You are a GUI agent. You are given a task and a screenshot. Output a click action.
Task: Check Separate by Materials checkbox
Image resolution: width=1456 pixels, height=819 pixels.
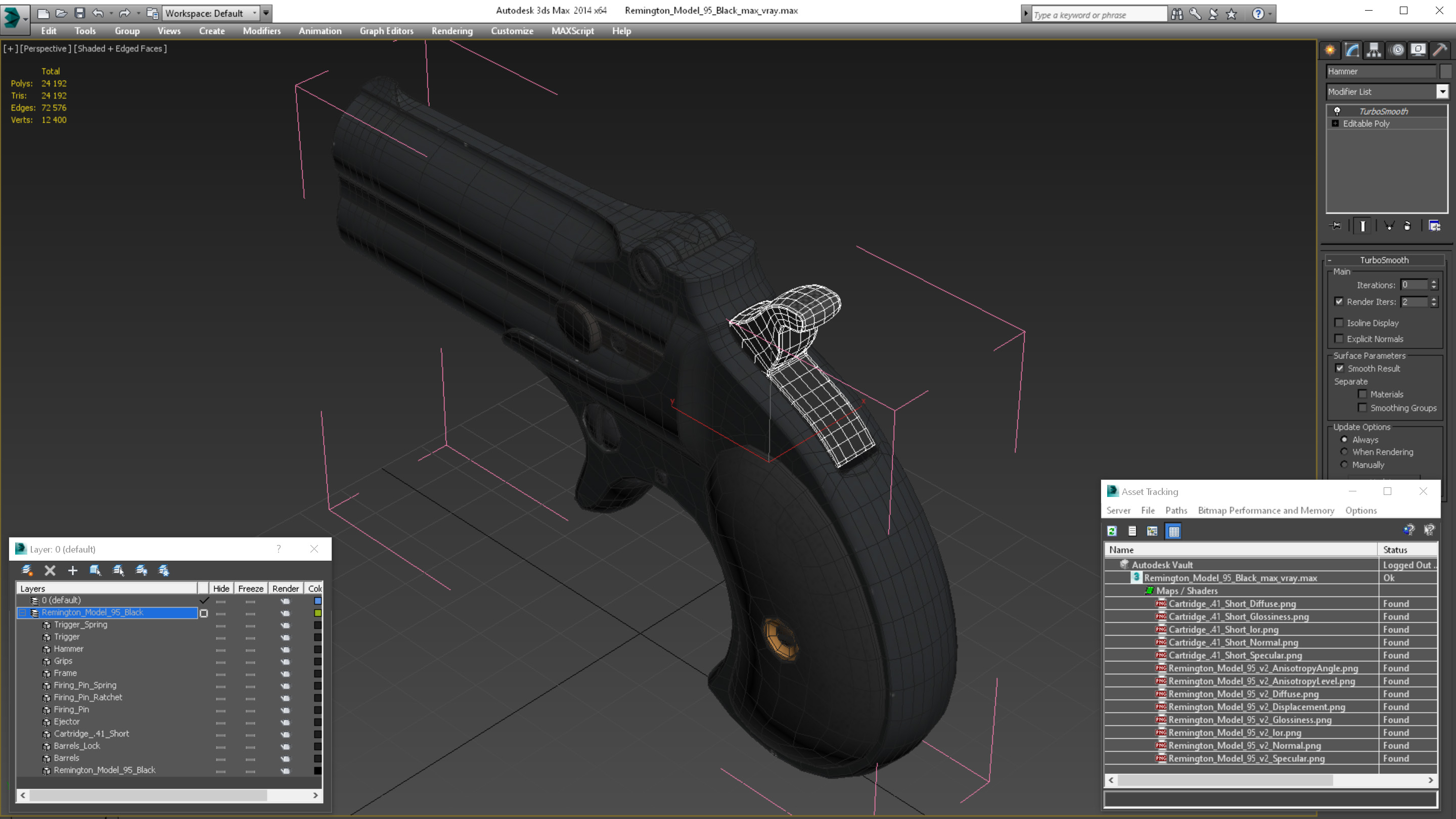(x=1362, y=394)
